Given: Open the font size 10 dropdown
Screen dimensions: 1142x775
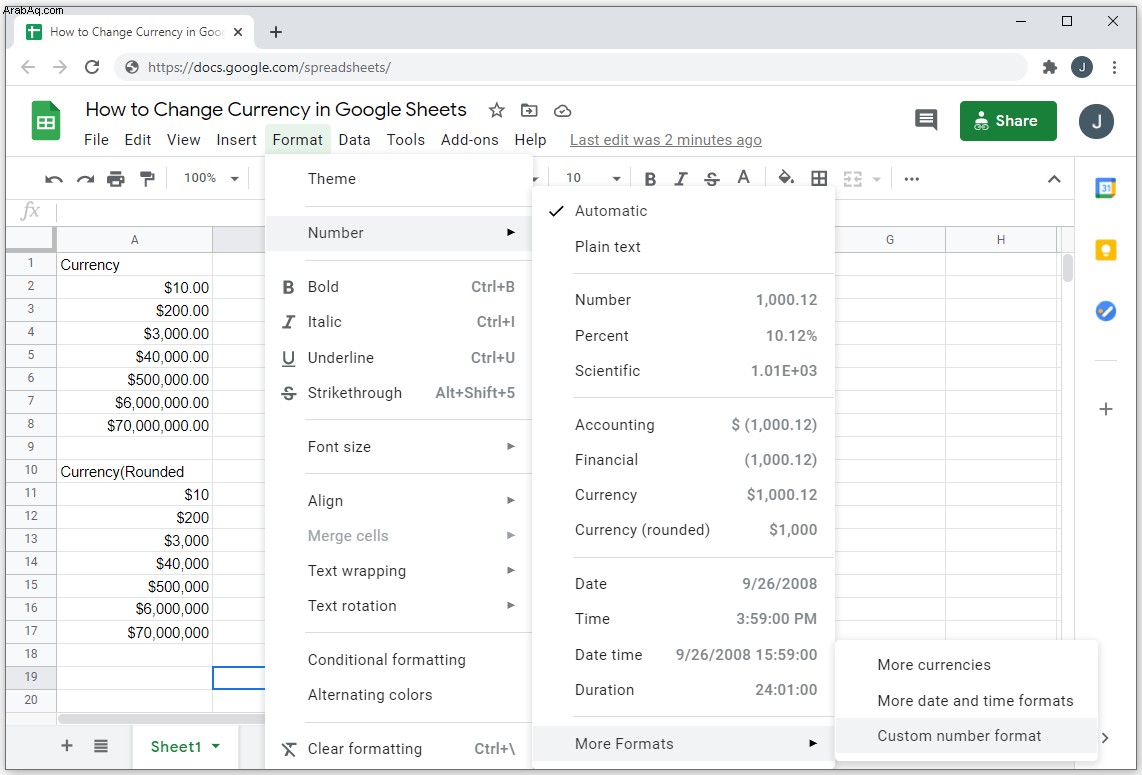Looking at the screenshot, I should [616, 178].
